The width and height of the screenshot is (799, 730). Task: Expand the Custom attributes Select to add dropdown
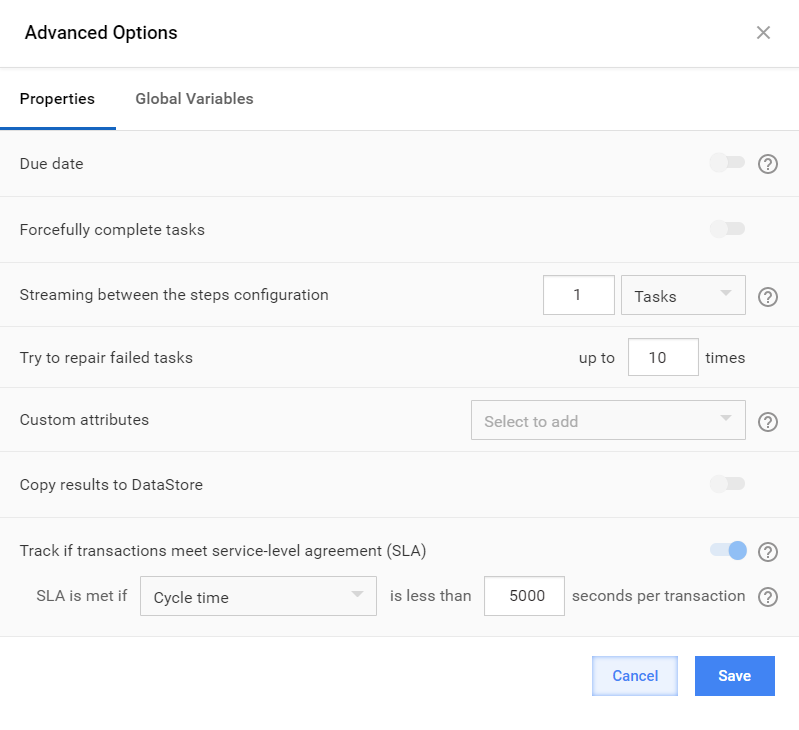pyautogui.click(x=608, y=420)
